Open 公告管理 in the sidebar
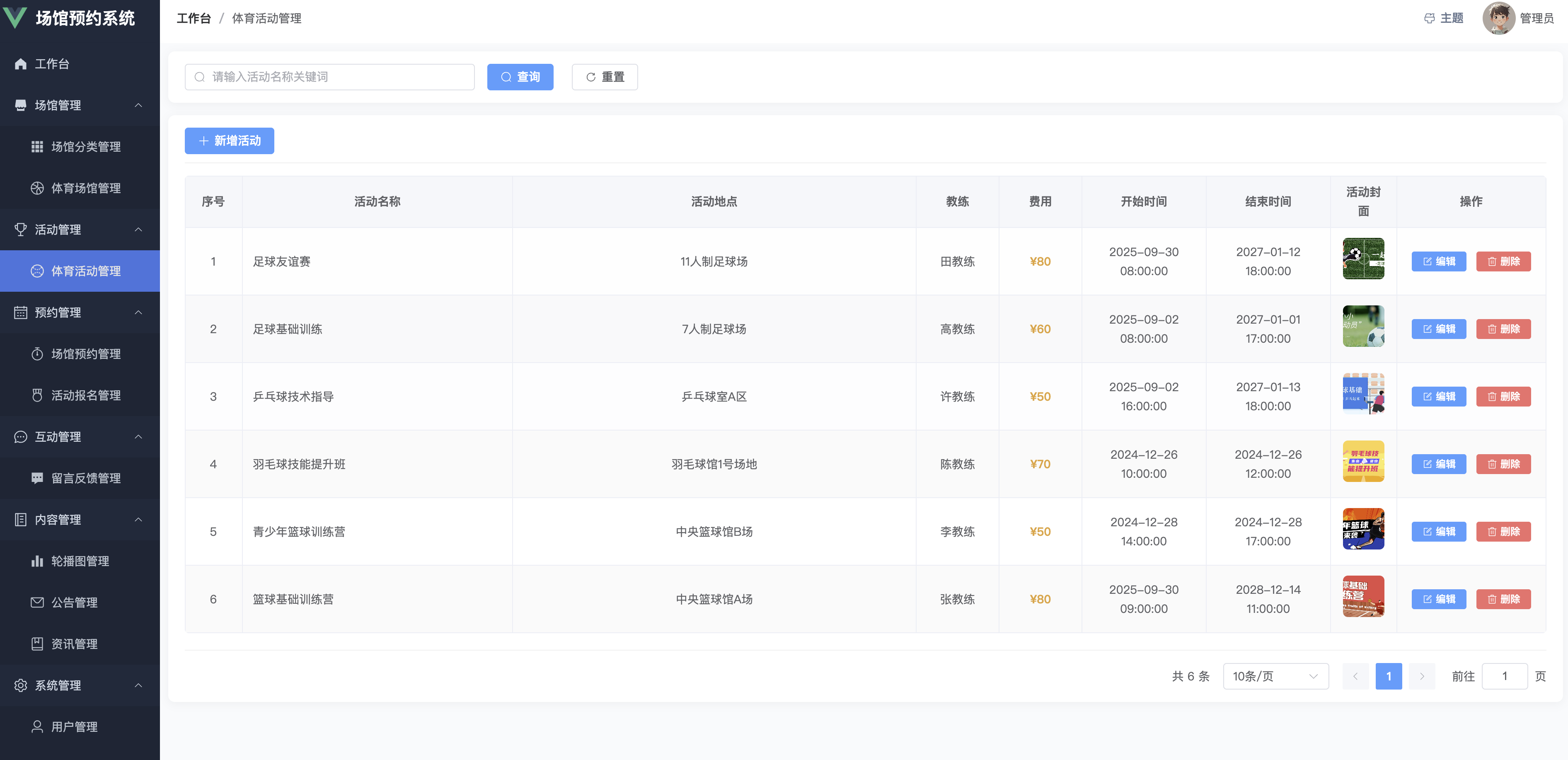This screenshot has width=1568, height=760. [x=74, y=603]
